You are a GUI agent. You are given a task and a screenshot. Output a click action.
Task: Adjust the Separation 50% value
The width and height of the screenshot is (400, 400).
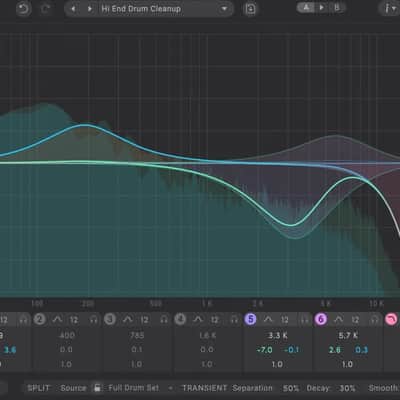tap(291, 389)
